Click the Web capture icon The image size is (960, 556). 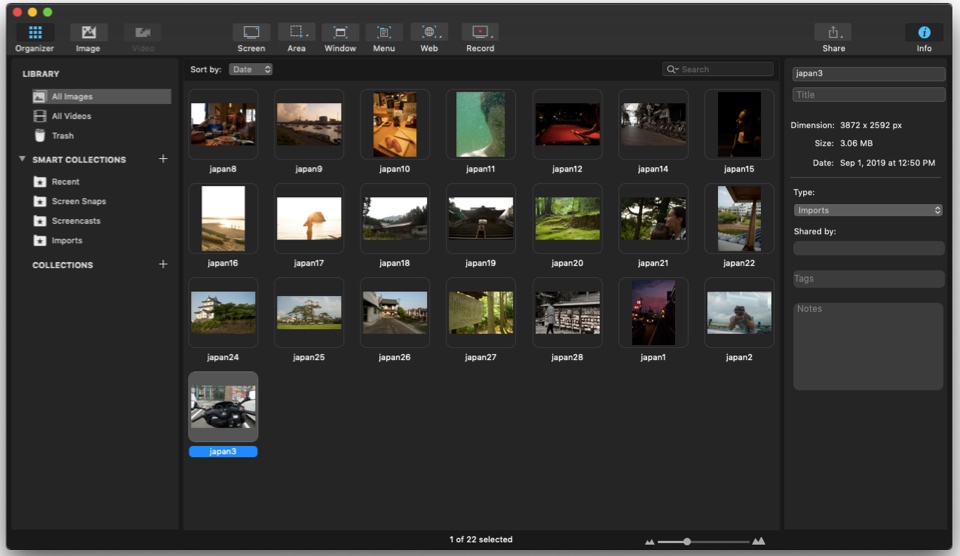[429, 33]
